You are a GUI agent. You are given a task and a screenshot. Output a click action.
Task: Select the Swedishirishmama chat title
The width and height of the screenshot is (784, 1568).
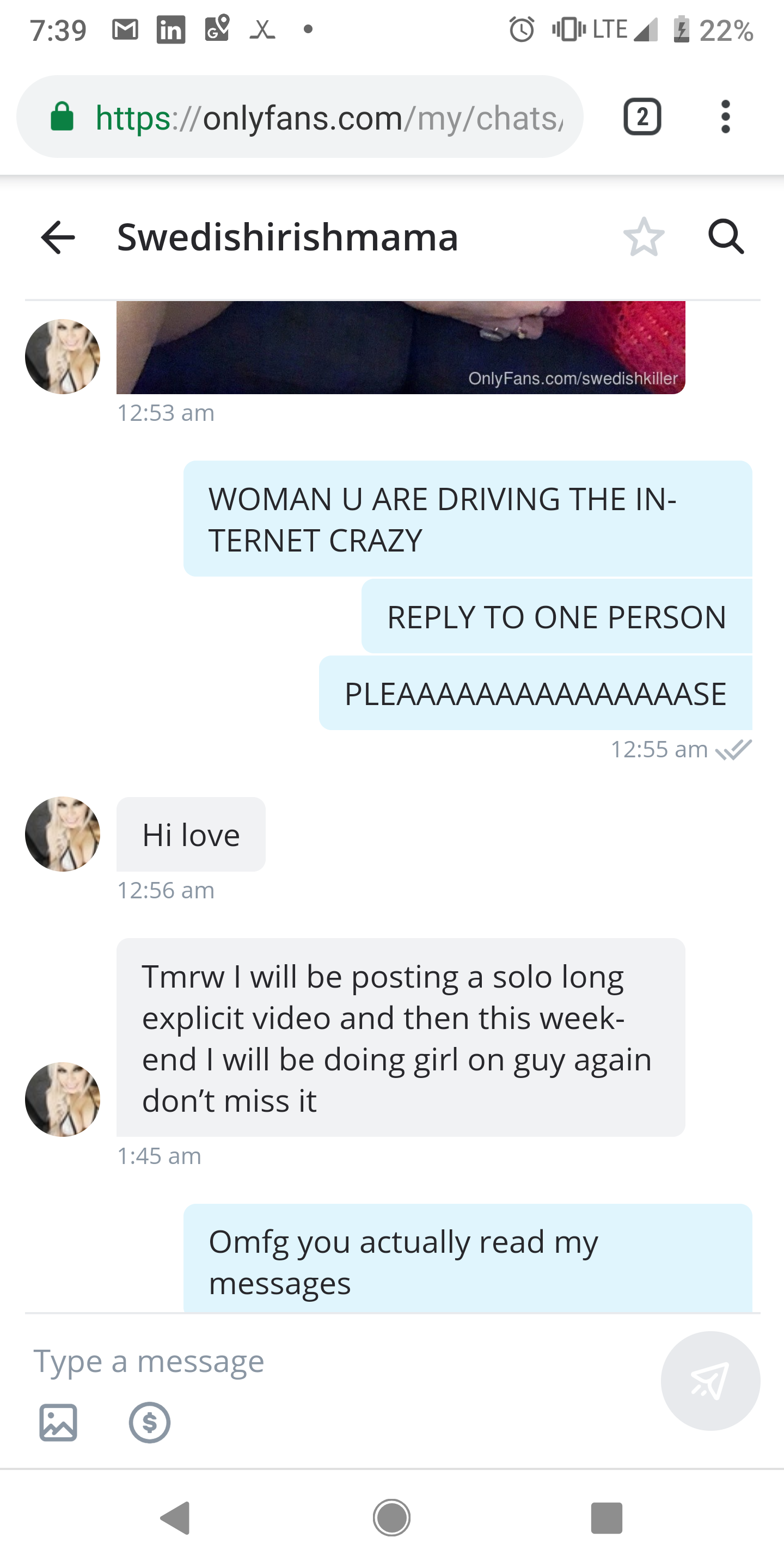286,237
